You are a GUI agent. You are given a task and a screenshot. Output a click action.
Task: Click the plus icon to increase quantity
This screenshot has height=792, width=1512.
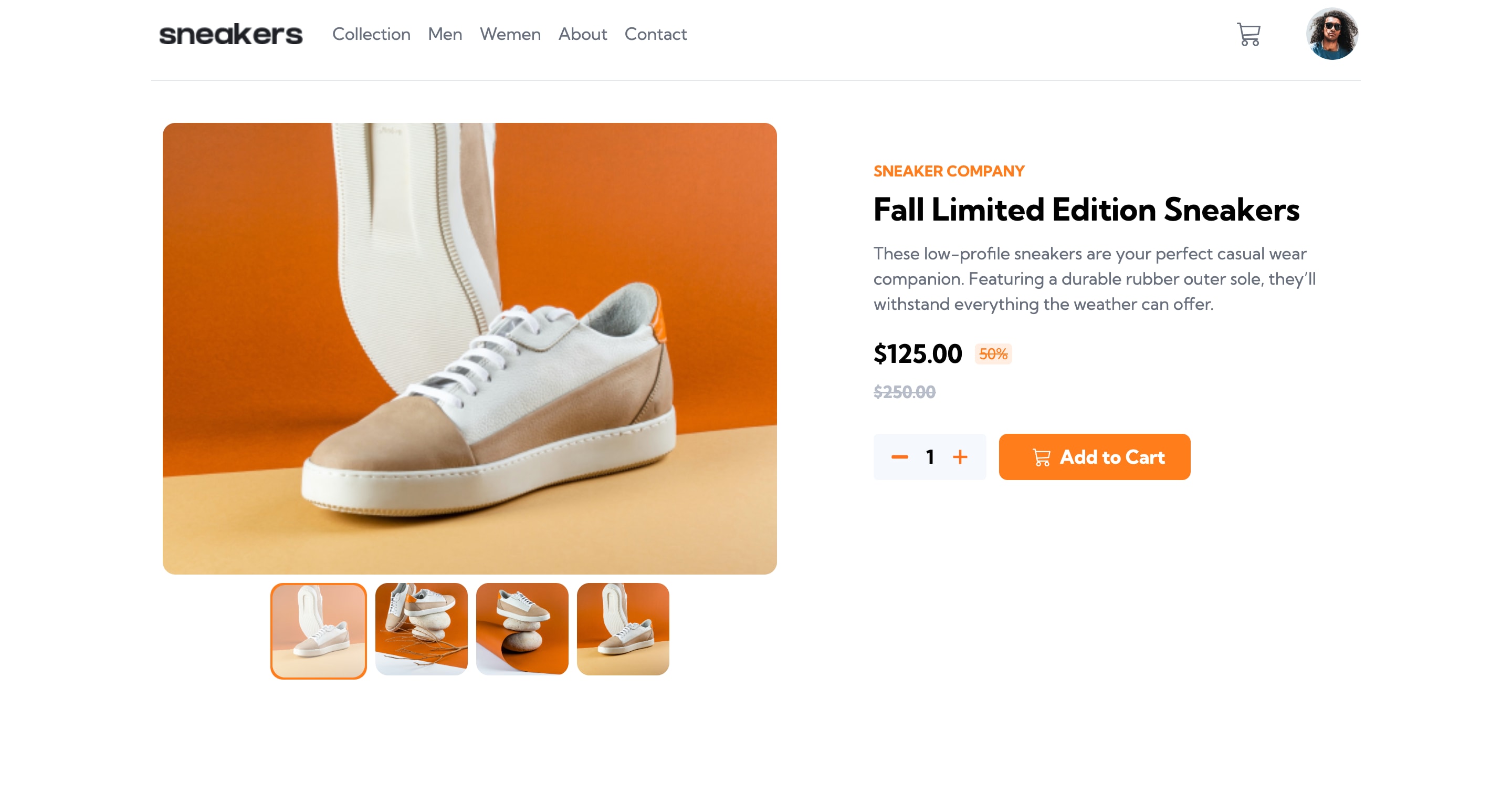(961, 457)
